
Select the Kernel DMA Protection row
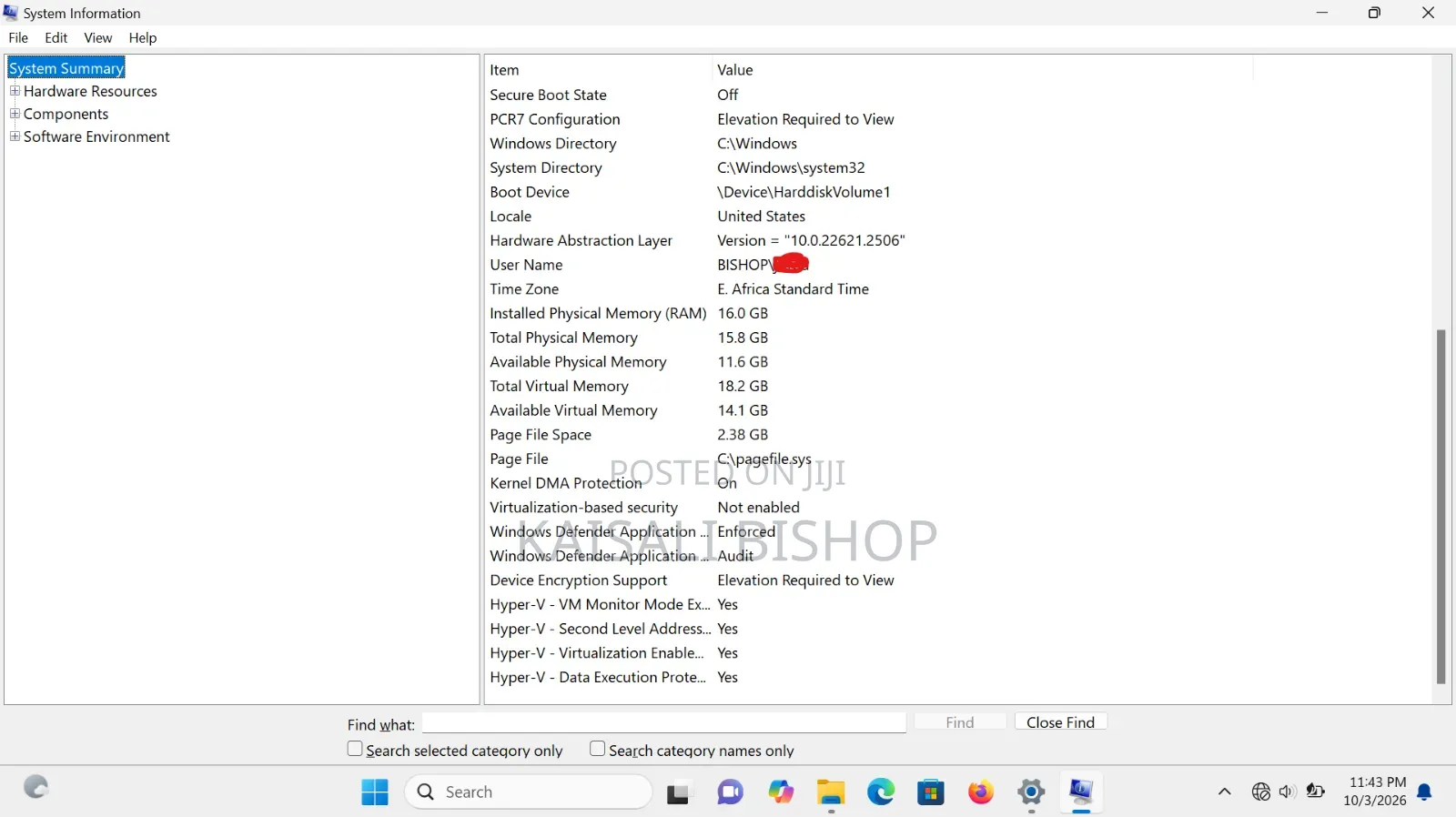click(869, 483)
